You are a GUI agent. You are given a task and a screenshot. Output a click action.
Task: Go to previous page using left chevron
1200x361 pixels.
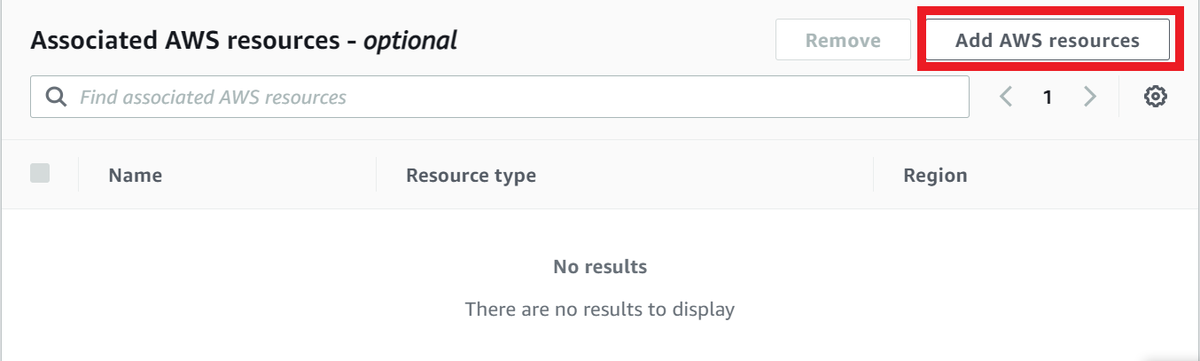1007,97
